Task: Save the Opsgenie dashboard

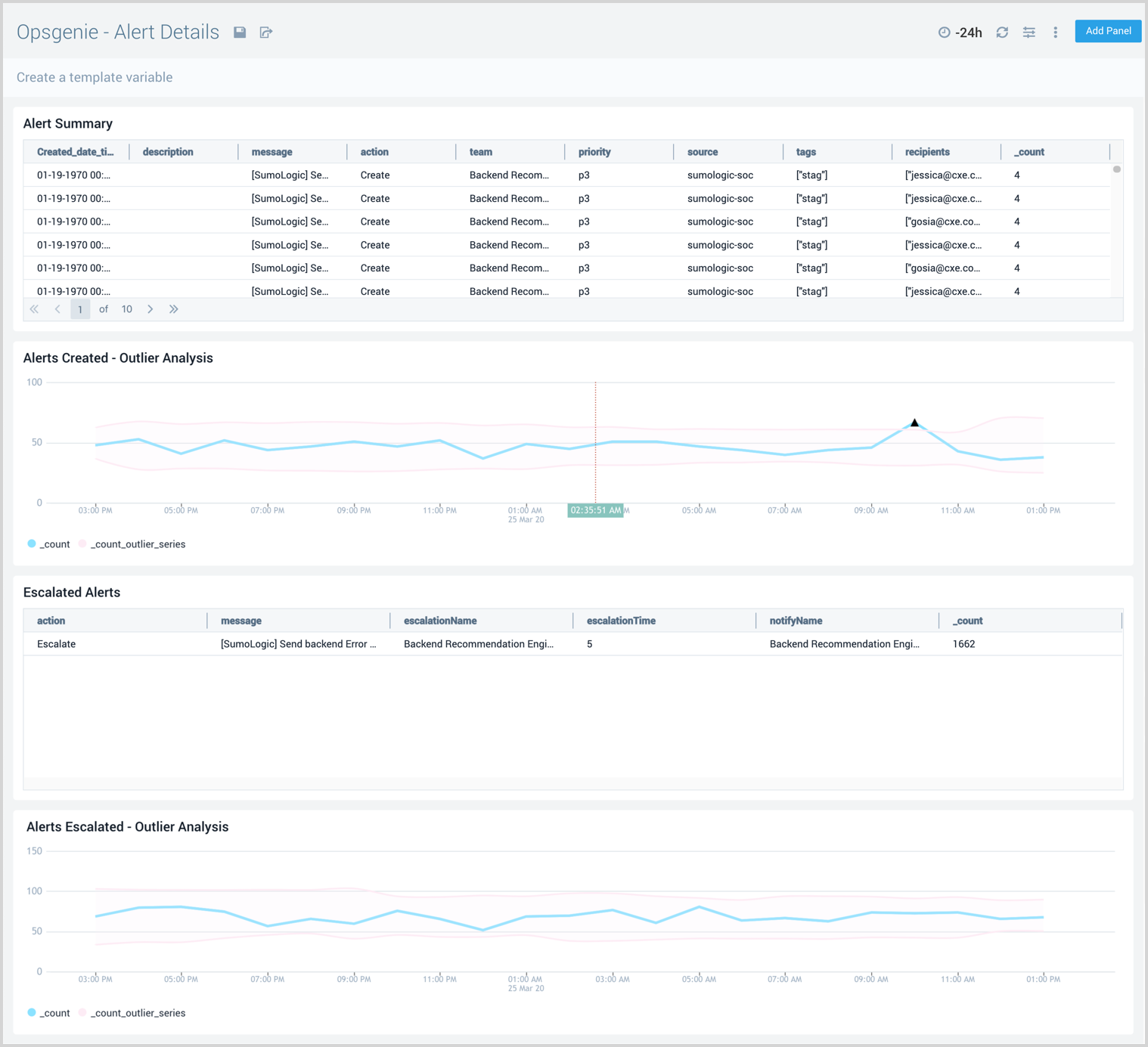Action: tap(240, 32)
